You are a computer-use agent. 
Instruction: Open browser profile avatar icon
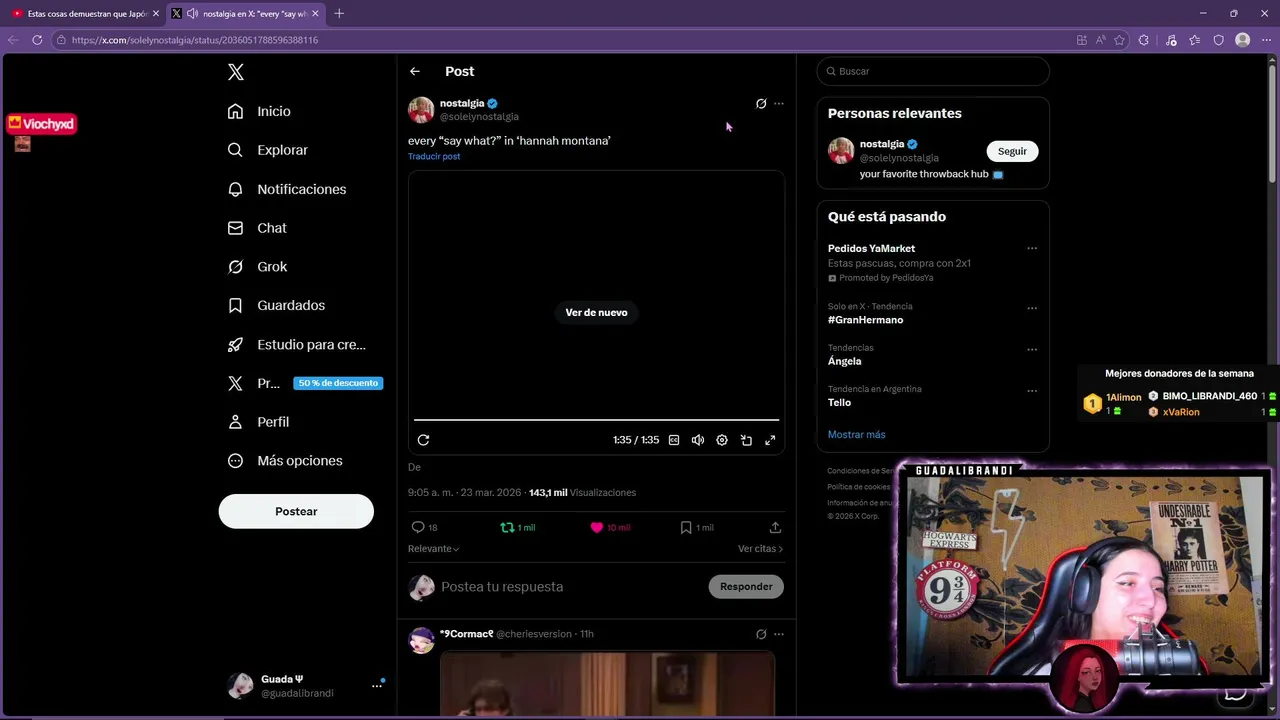(1243, 40)
